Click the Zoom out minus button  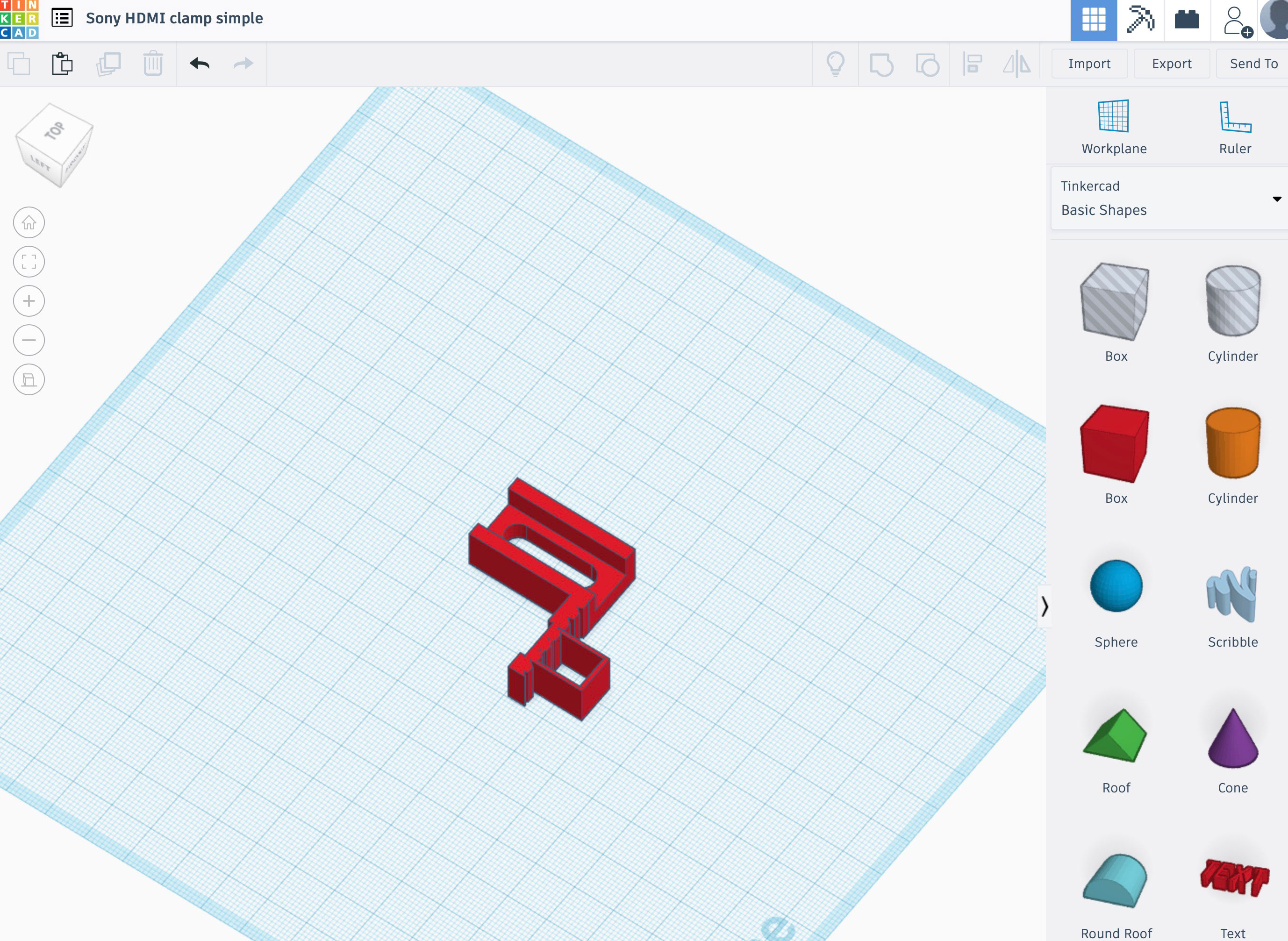coord(29,341)
